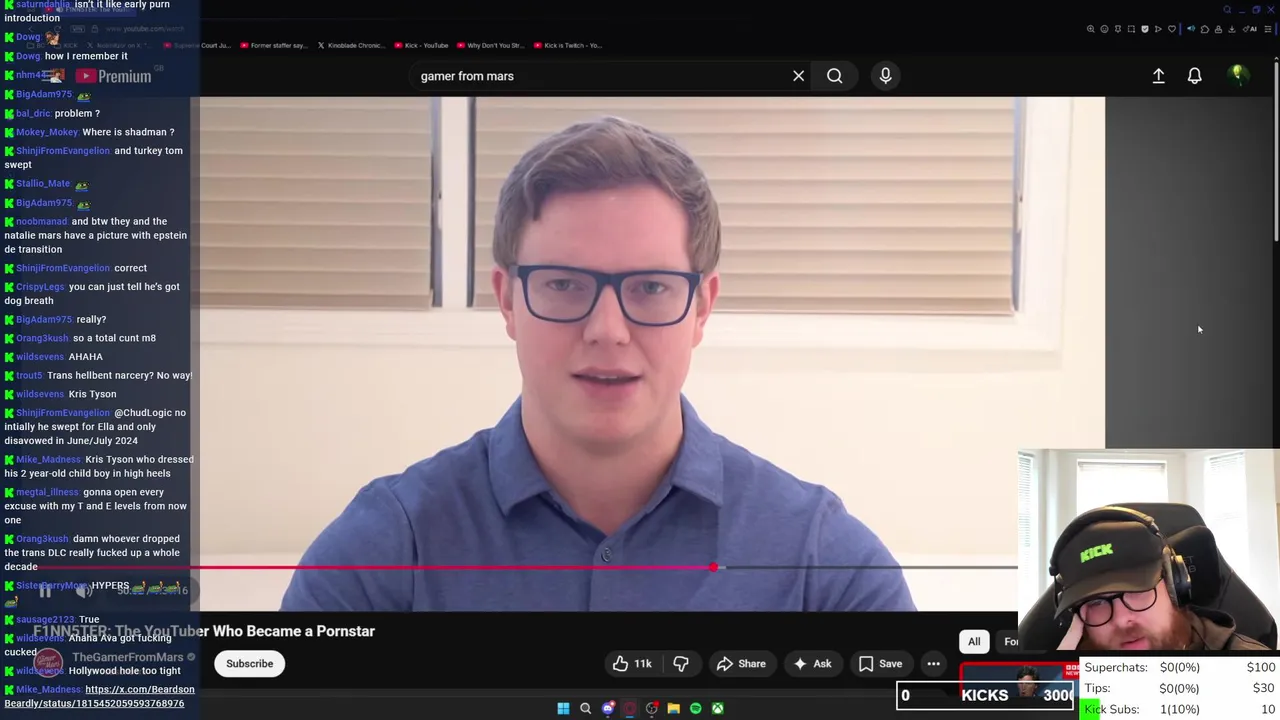Click the YouTube search magnifier button
Viewport: 1280px width, 720px height.
click(x=834, y=76)
